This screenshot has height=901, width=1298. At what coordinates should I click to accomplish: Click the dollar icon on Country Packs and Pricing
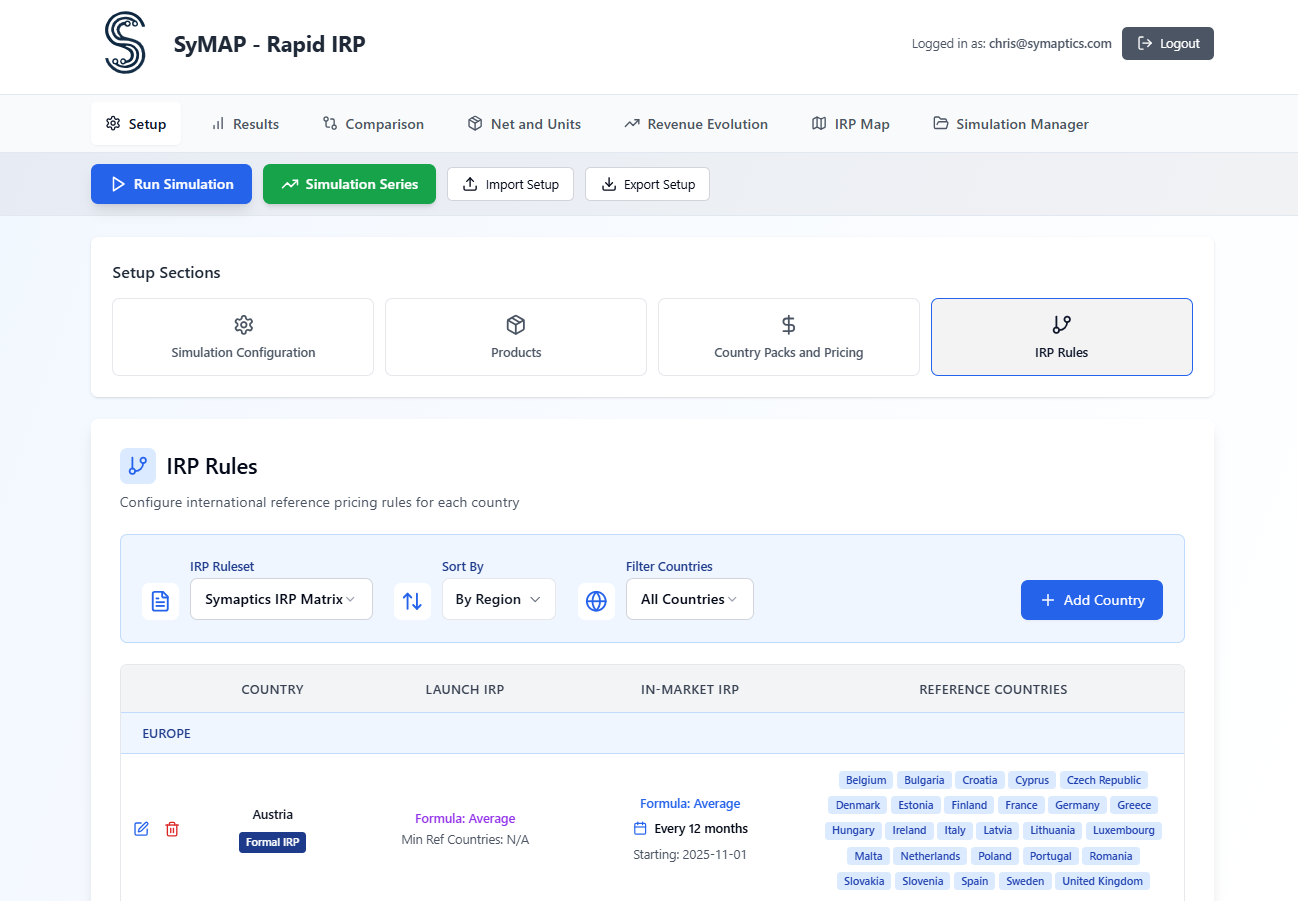pyautogui.click(x=788, y=325)
